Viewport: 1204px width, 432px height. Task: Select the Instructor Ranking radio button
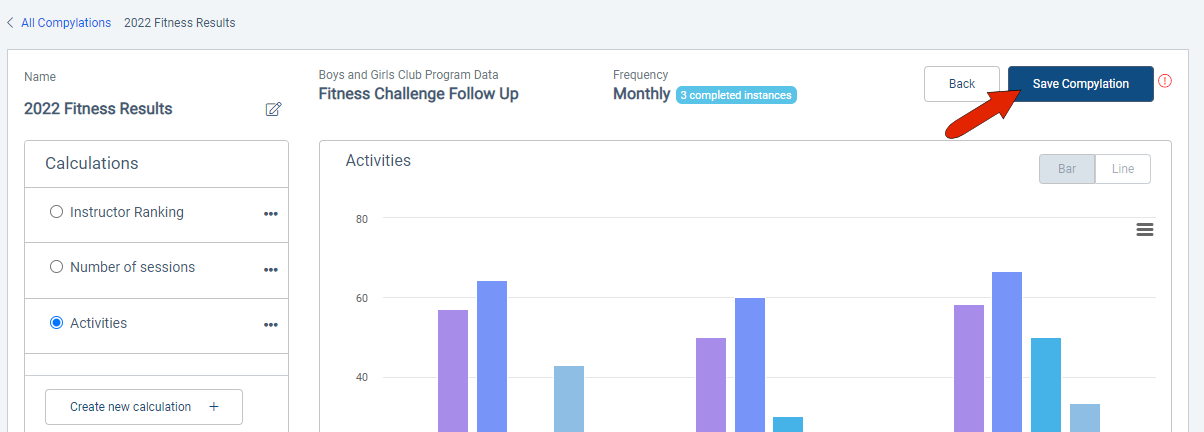[x=56, y=212]
